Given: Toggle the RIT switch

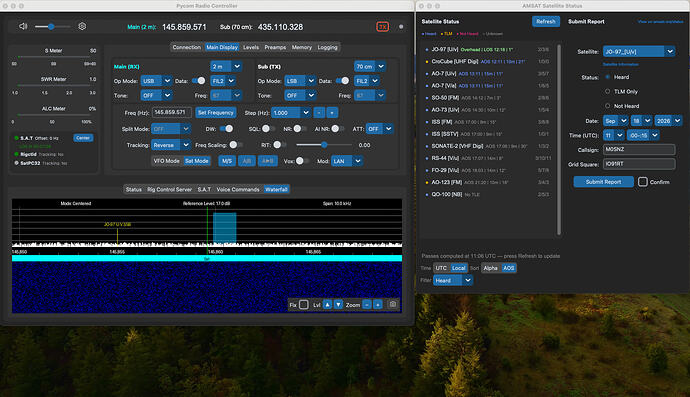Looking at the screenshot, I should pos(279,145).
